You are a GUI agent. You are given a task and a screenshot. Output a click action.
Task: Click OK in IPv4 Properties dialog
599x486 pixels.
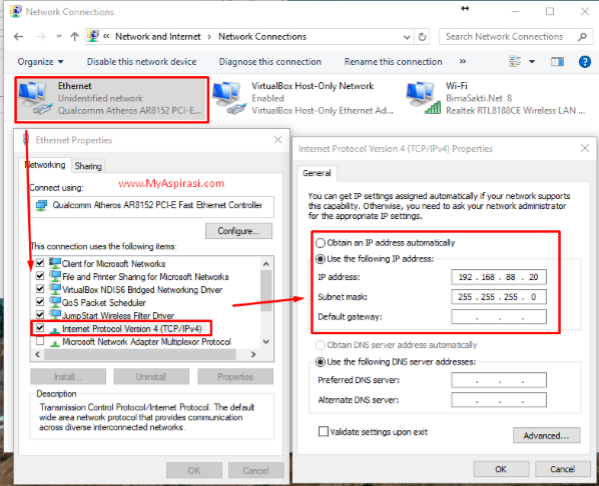point(501,469)
